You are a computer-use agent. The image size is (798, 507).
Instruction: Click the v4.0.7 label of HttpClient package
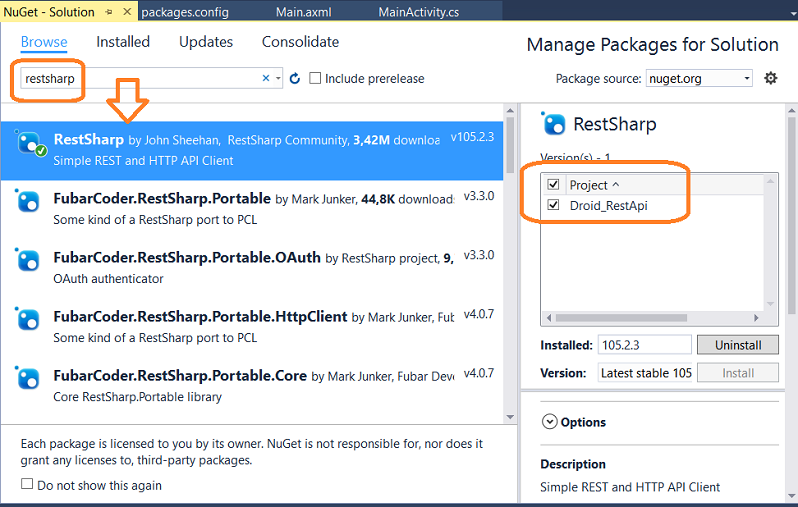pos(478,314)
